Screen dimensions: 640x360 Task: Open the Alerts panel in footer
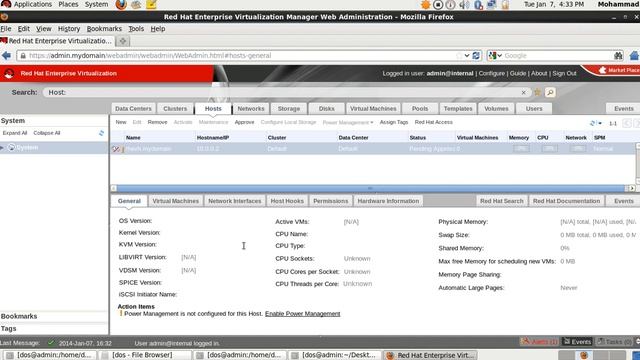[x=540, y=342]
